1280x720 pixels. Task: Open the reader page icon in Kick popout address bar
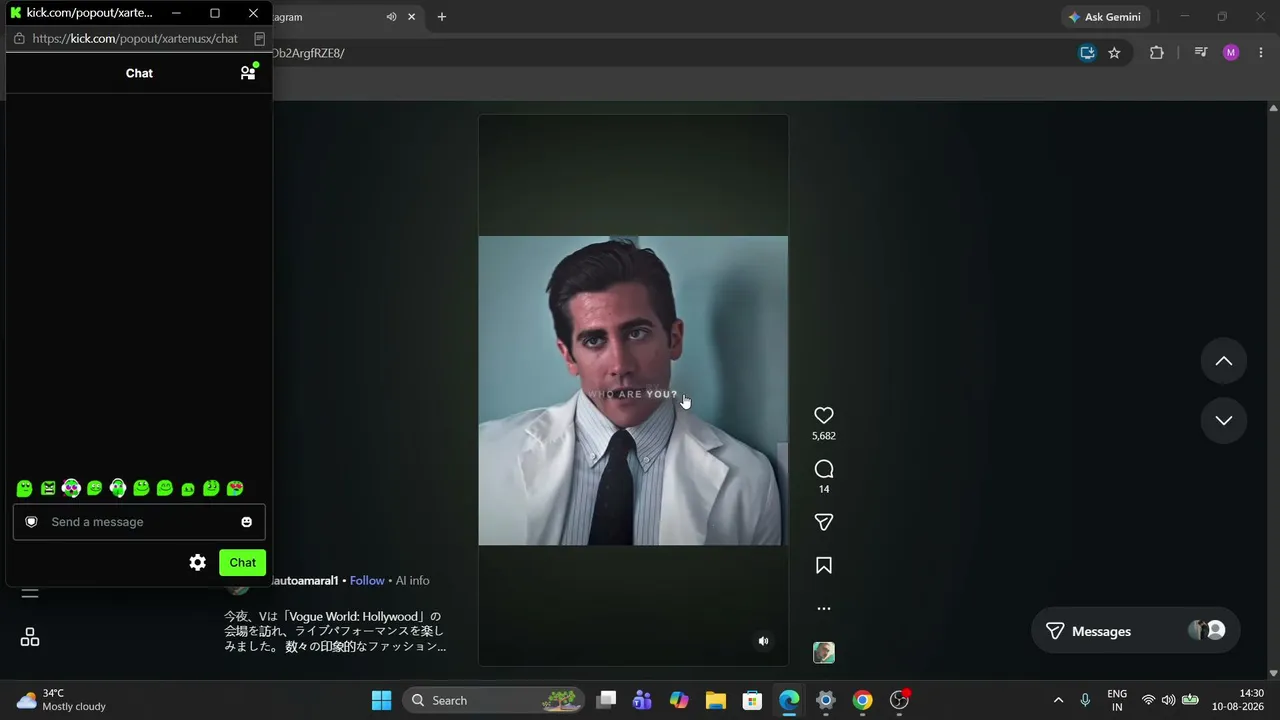(259, 38)
